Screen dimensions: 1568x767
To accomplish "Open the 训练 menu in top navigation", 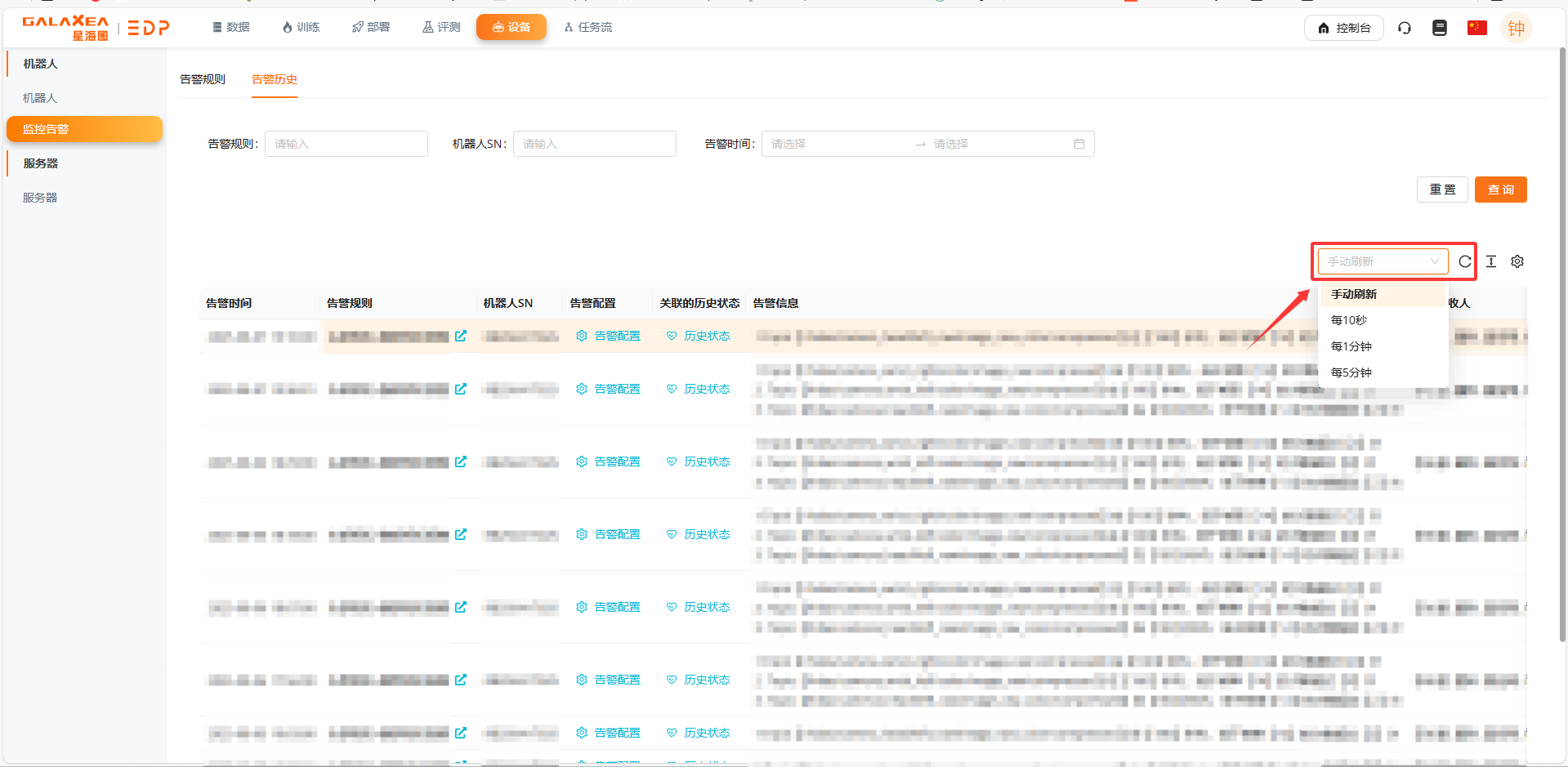I will [301, 27].
